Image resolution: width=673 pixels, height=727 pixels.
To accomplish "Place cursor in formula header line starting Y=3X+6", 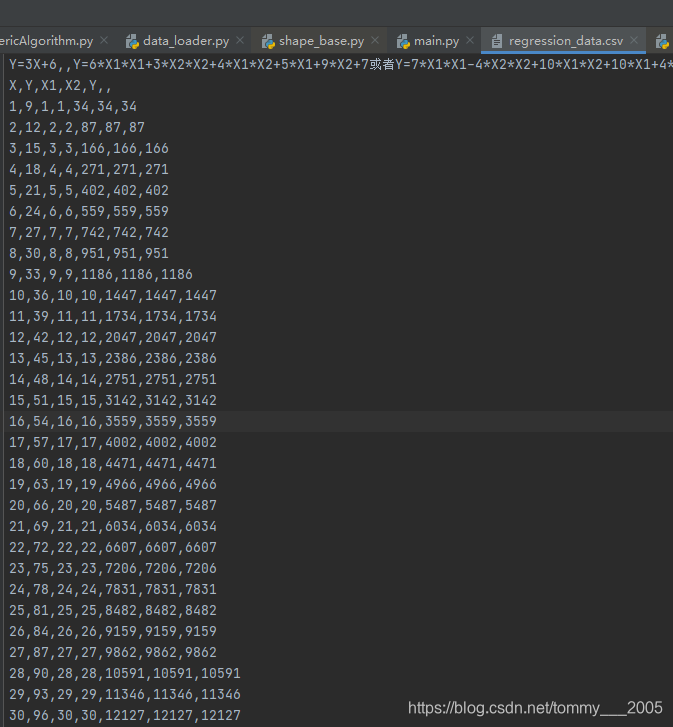I will (341, 64).
